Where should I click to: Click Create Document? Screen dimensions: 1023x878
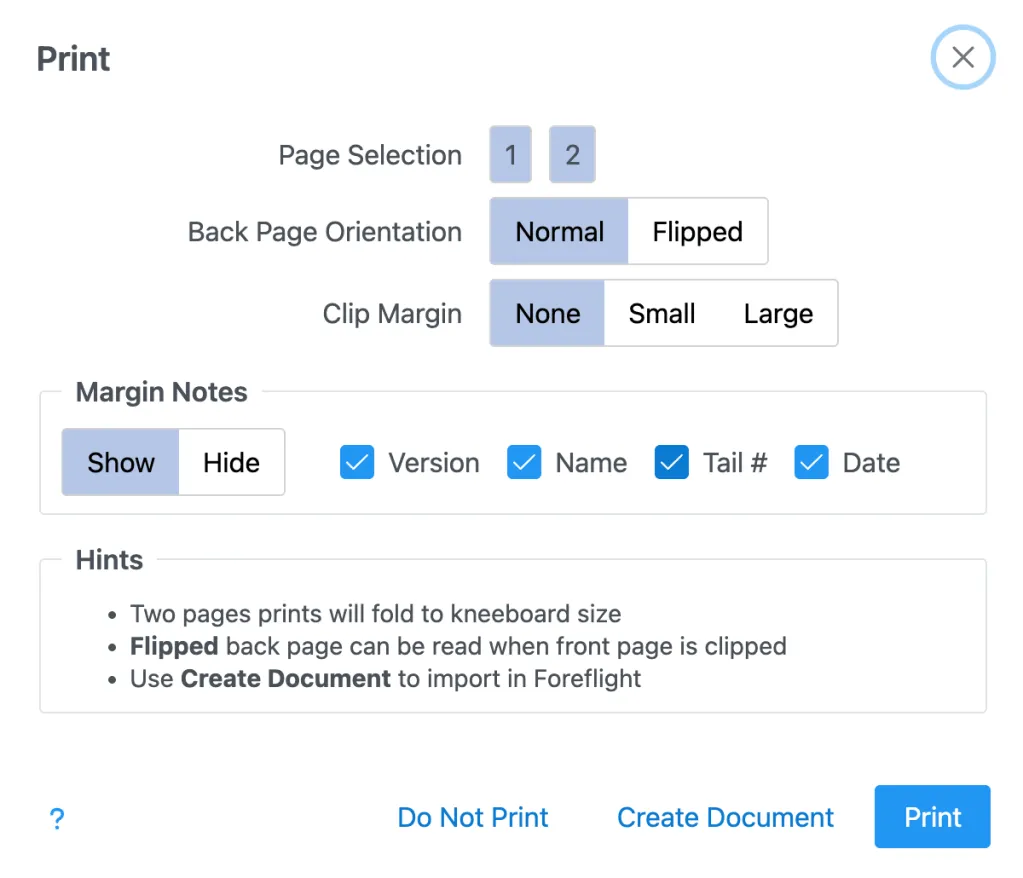(x=725, y=818)
